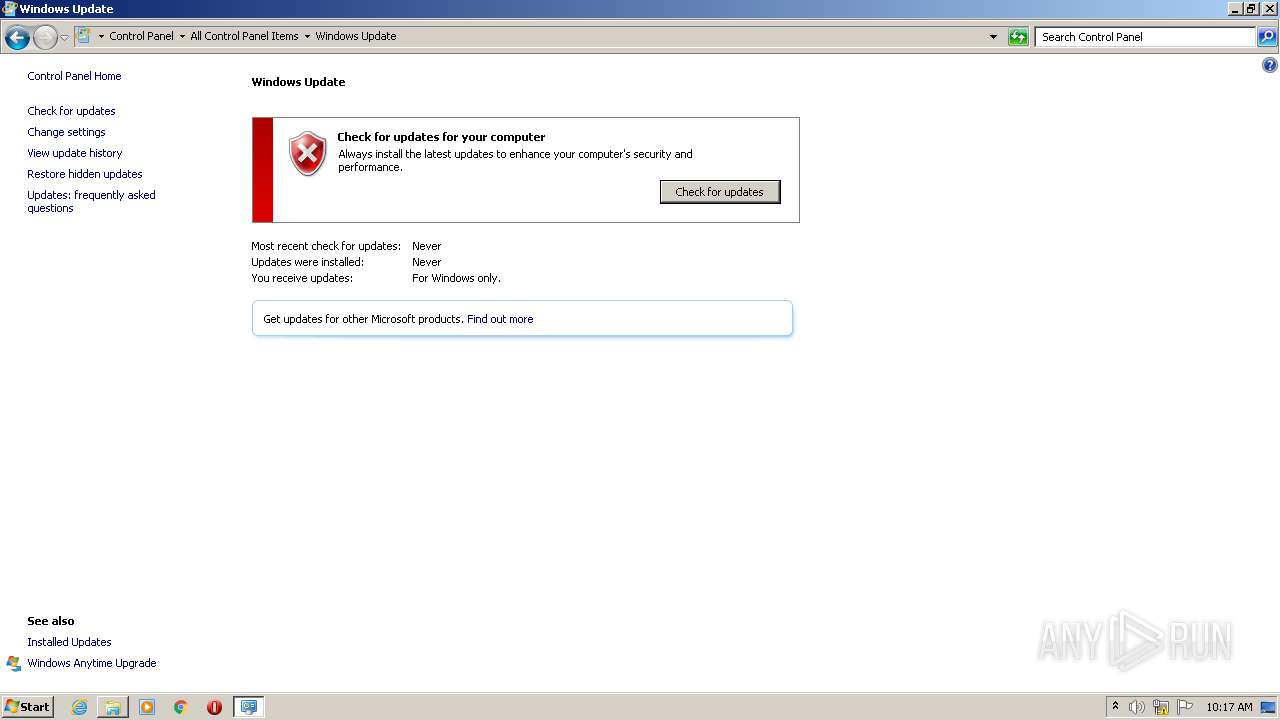Open the network tray icon
Viewport: 1280px width, 720px height.
tap(1161, 707)
